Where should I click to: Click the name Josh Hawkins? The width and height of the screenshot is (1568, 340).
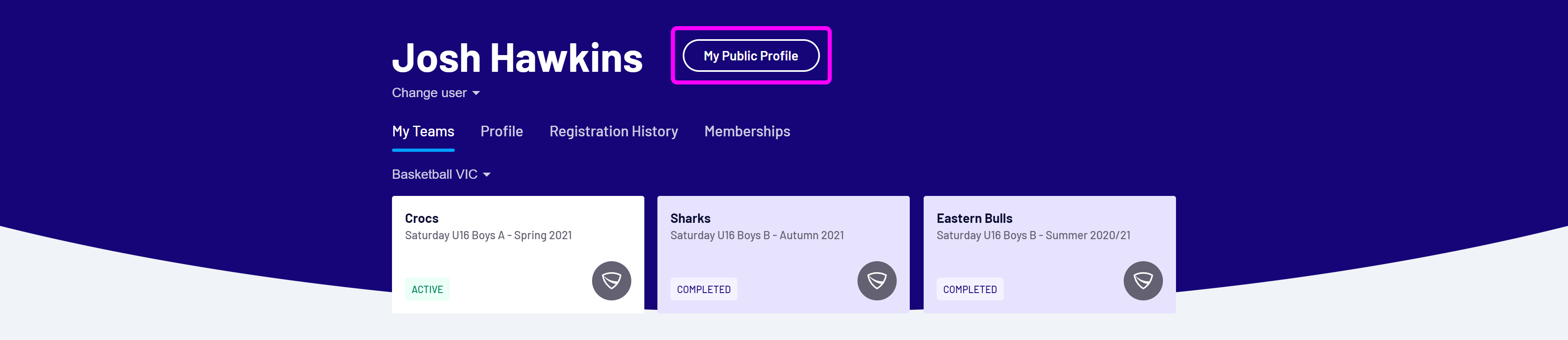(x=517, y=57)
